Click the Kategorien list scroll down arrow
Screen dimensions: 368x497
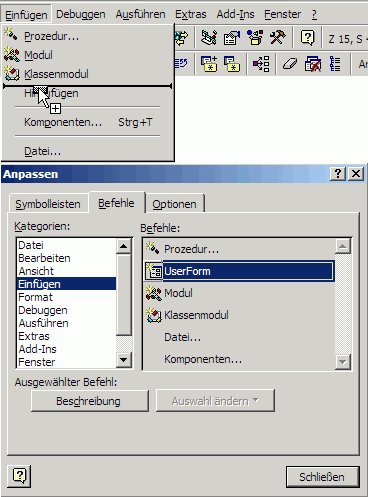(124, 360)
